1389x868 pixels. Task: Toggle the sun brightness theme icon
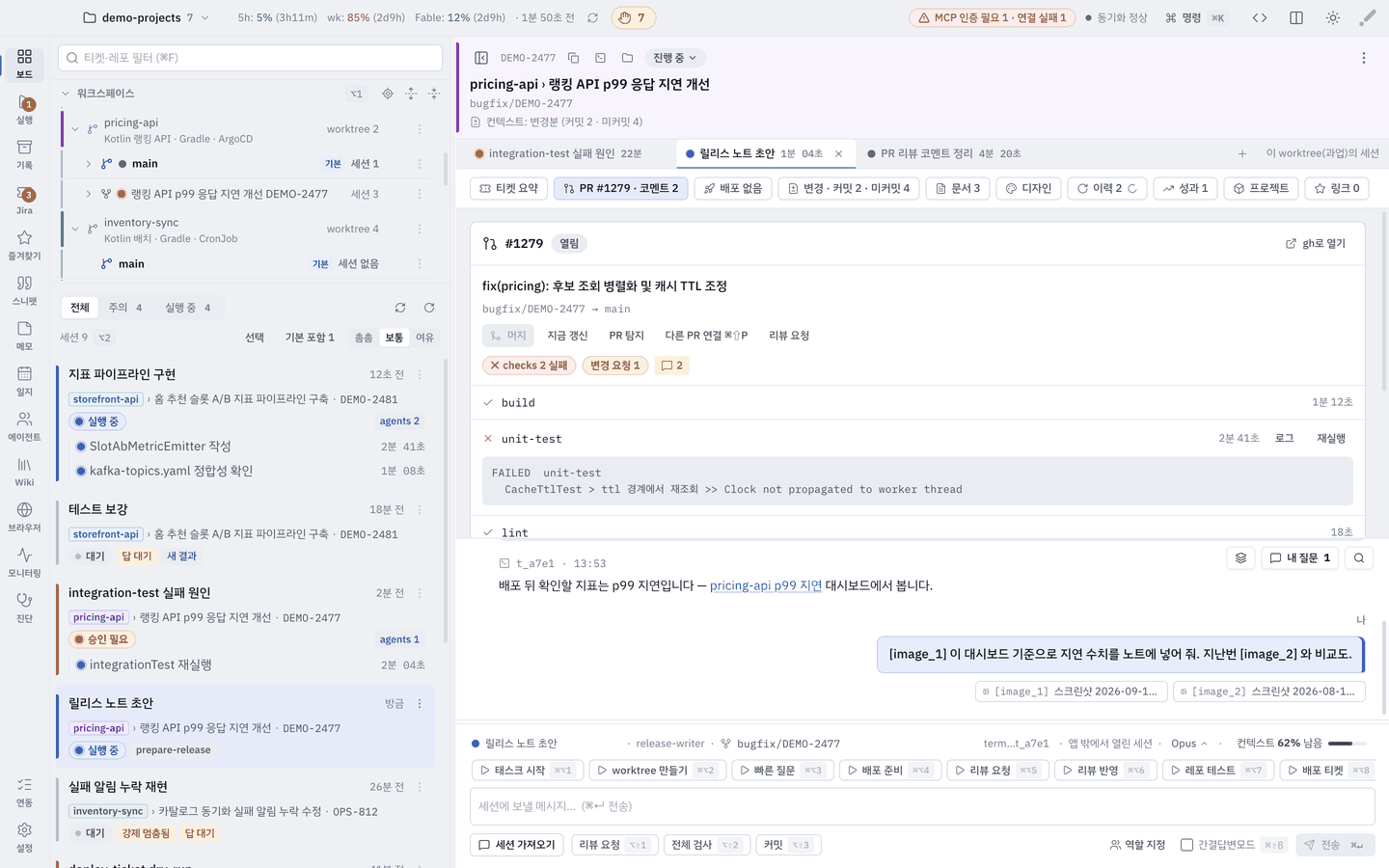pyautogui.click(x=1333, y=17)
